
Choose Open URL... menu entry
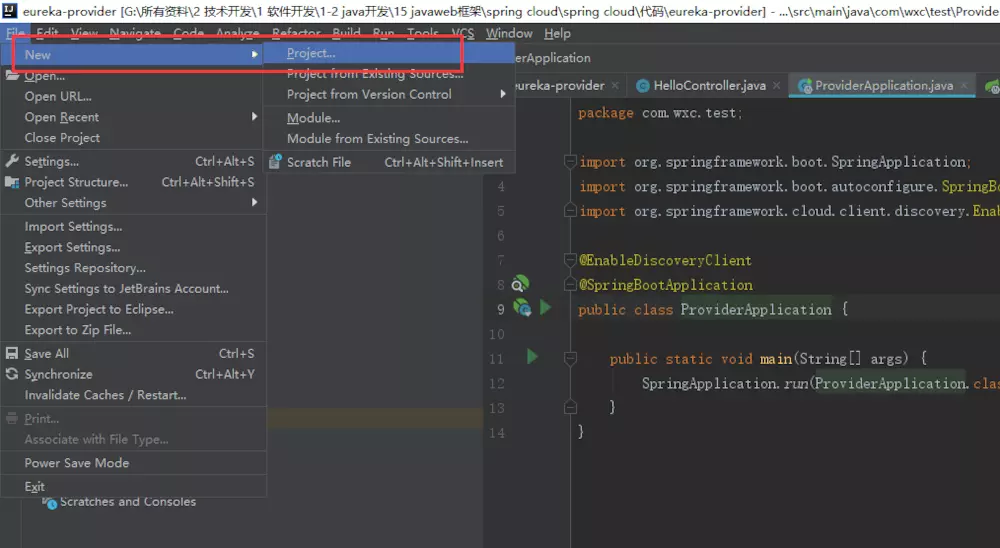click(x=133, y=96)
